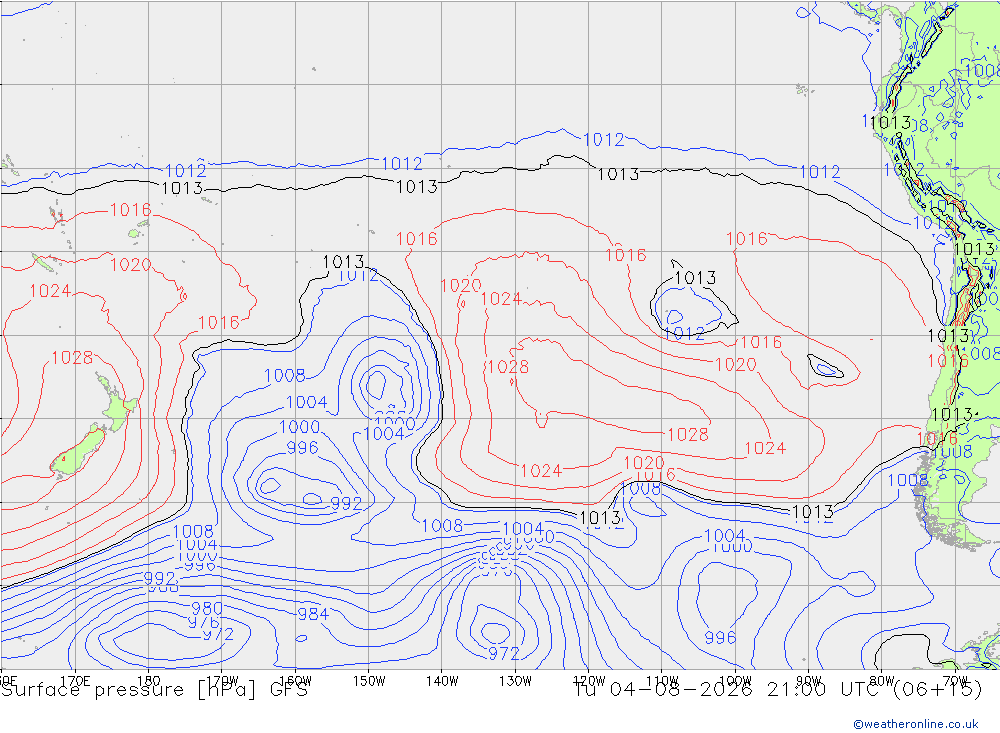
Task: Click the 90W longitude label
Action: (809, 681)
